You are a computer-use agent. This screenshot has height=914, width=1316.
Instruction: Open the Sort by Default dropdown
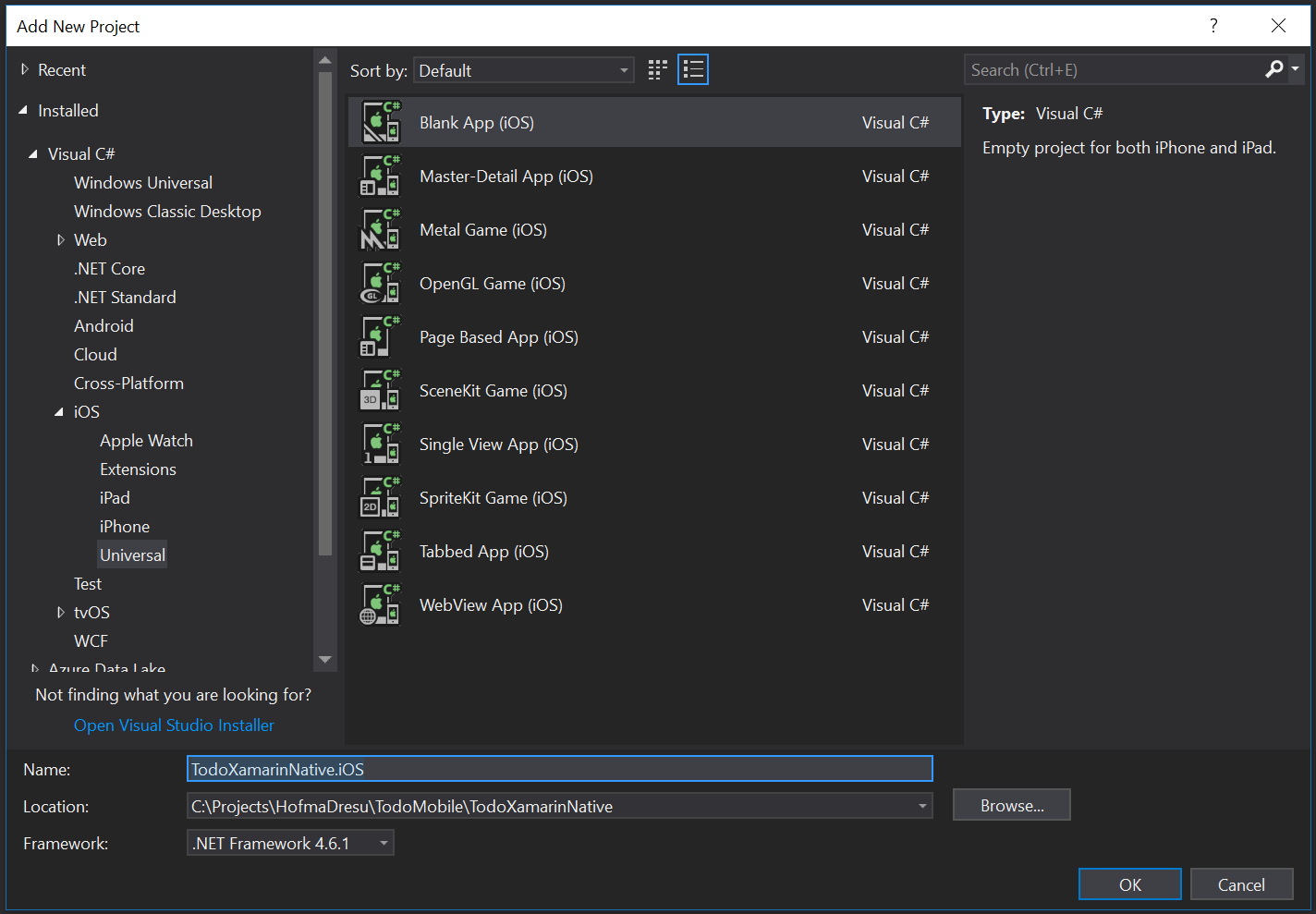click(x=524, y=70)
